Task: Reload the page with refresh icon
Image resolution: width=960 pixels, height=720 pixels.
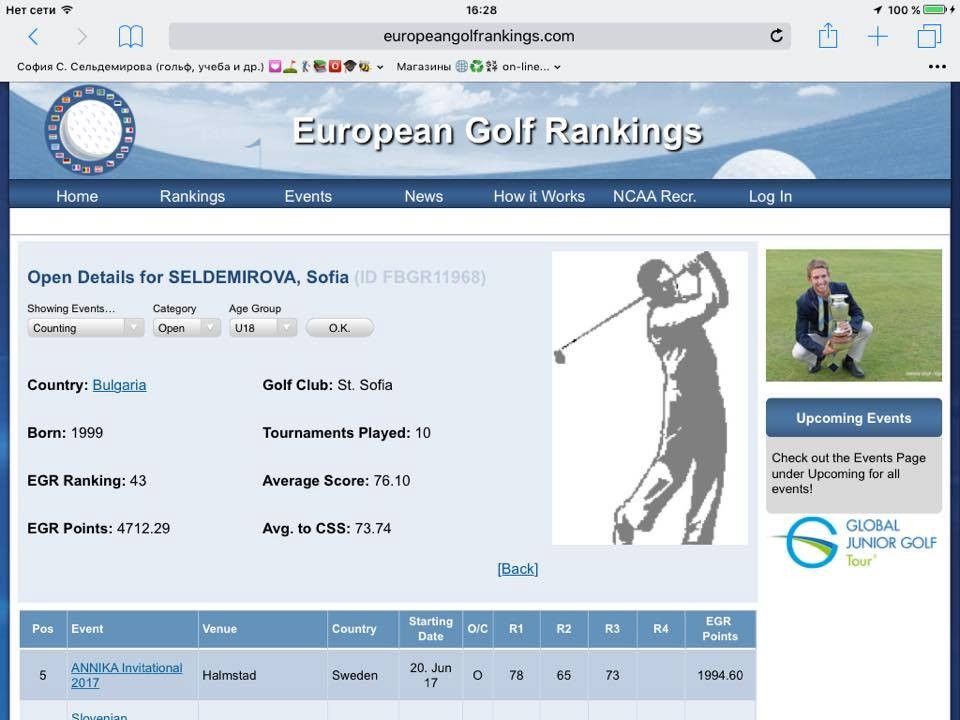Action: coord(776,36)
